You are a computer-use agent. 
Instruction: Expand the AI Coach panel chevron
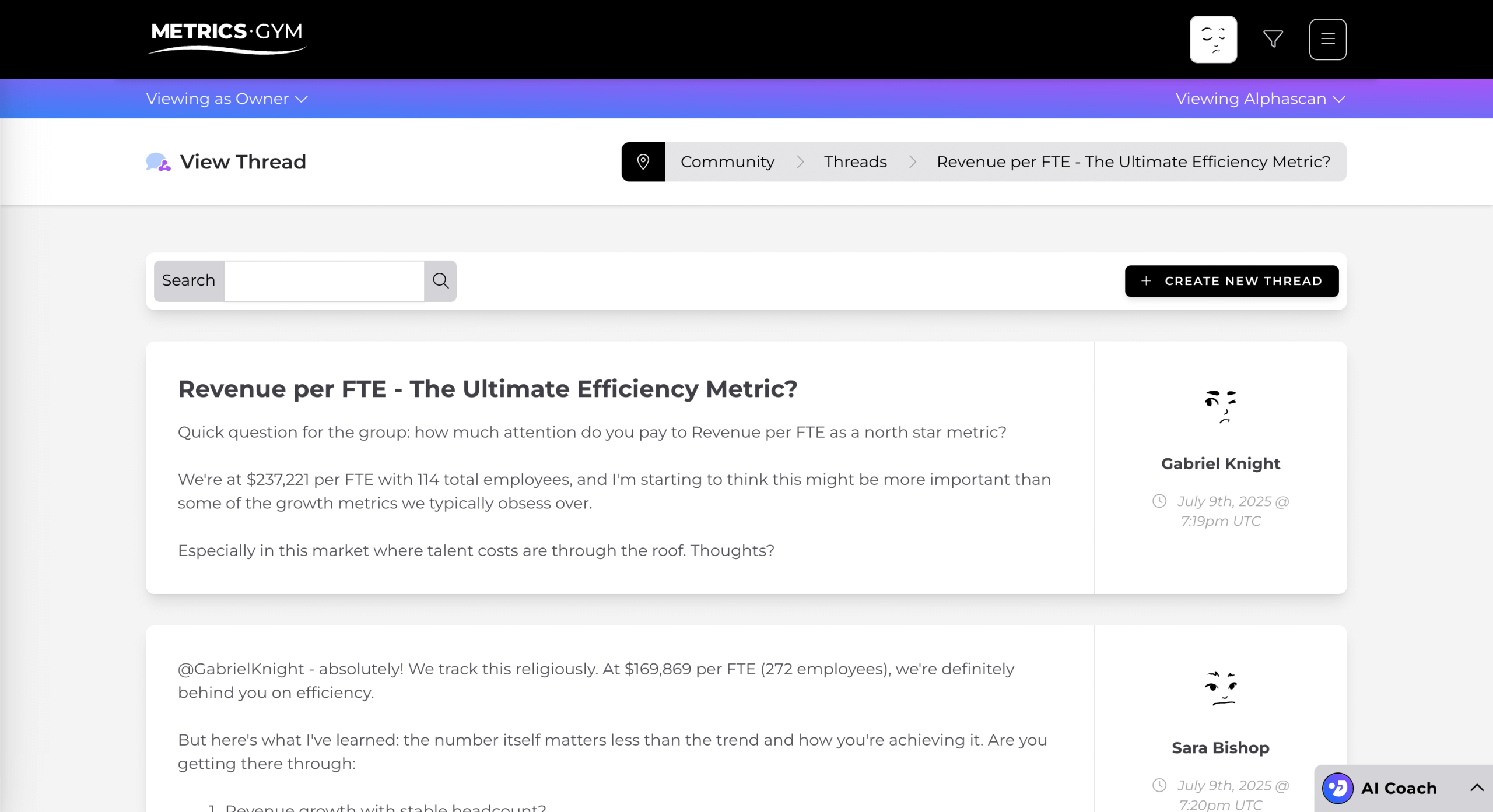(1477, 788)
